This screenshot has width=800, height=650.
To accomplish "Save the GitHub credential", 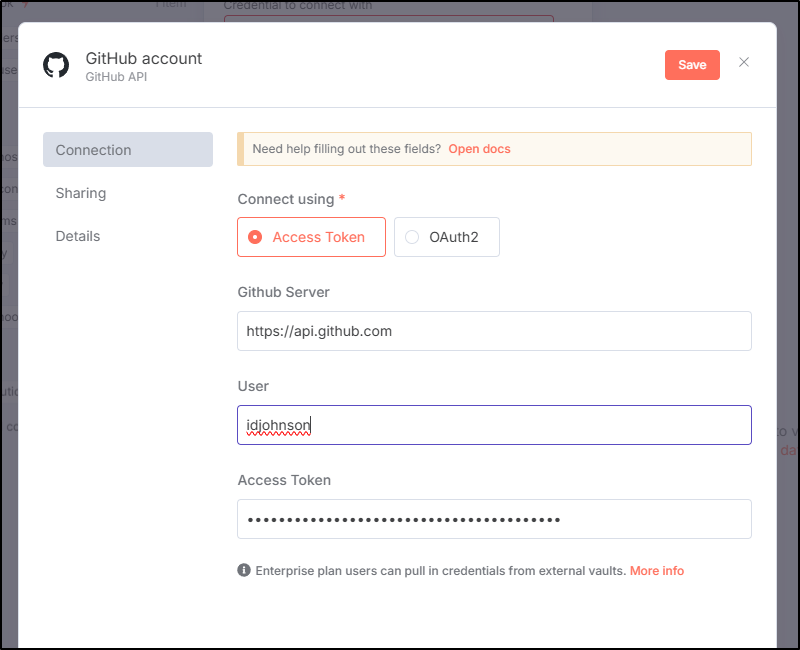I will click(692, 65).
